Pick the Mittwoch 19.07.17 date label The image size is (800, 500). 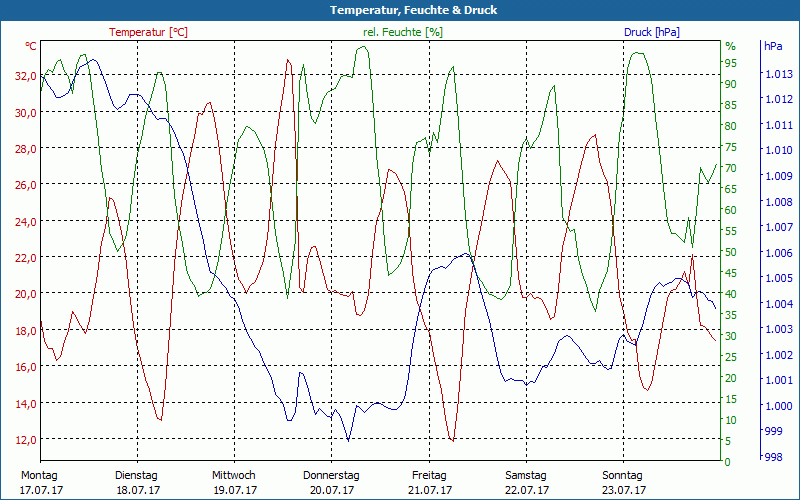point(234,482)
